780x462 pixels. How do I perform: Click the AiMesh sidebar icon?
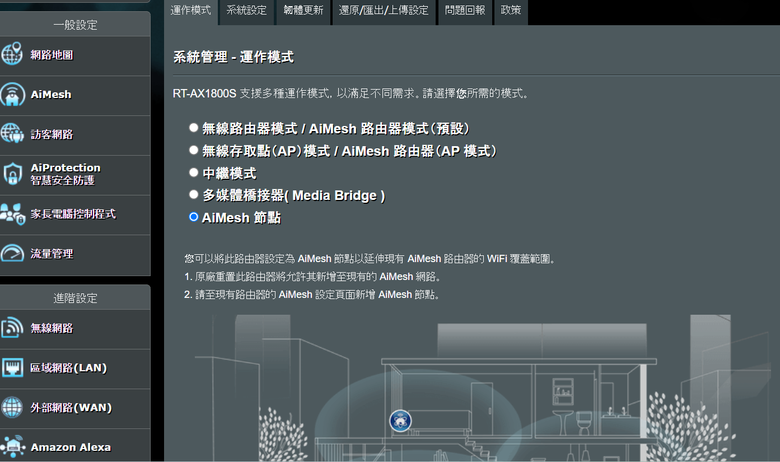(x=12, y=94)
